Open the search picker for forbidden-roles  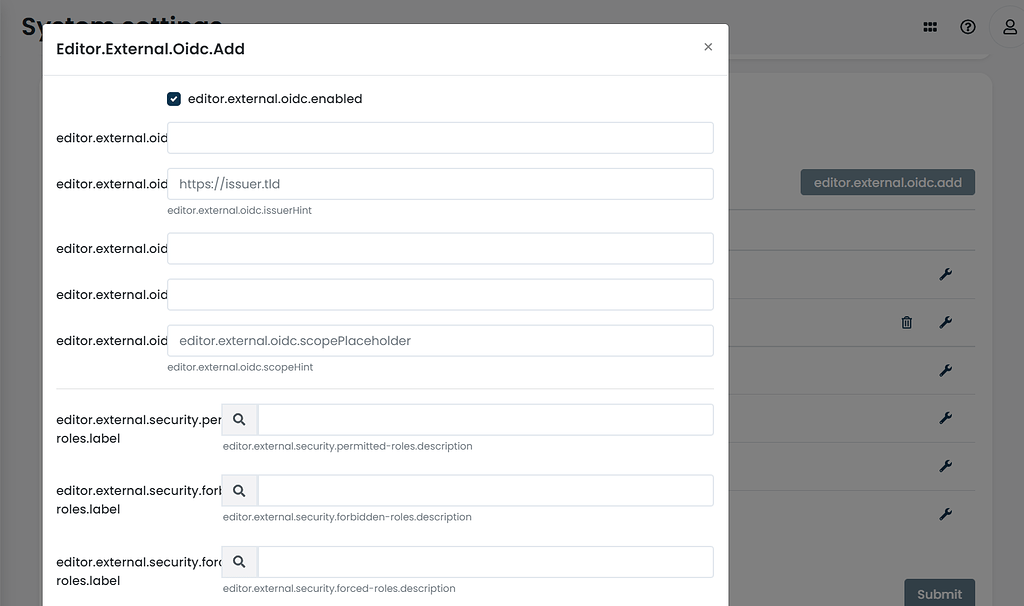pyautogui.click(x=239, y=490)
